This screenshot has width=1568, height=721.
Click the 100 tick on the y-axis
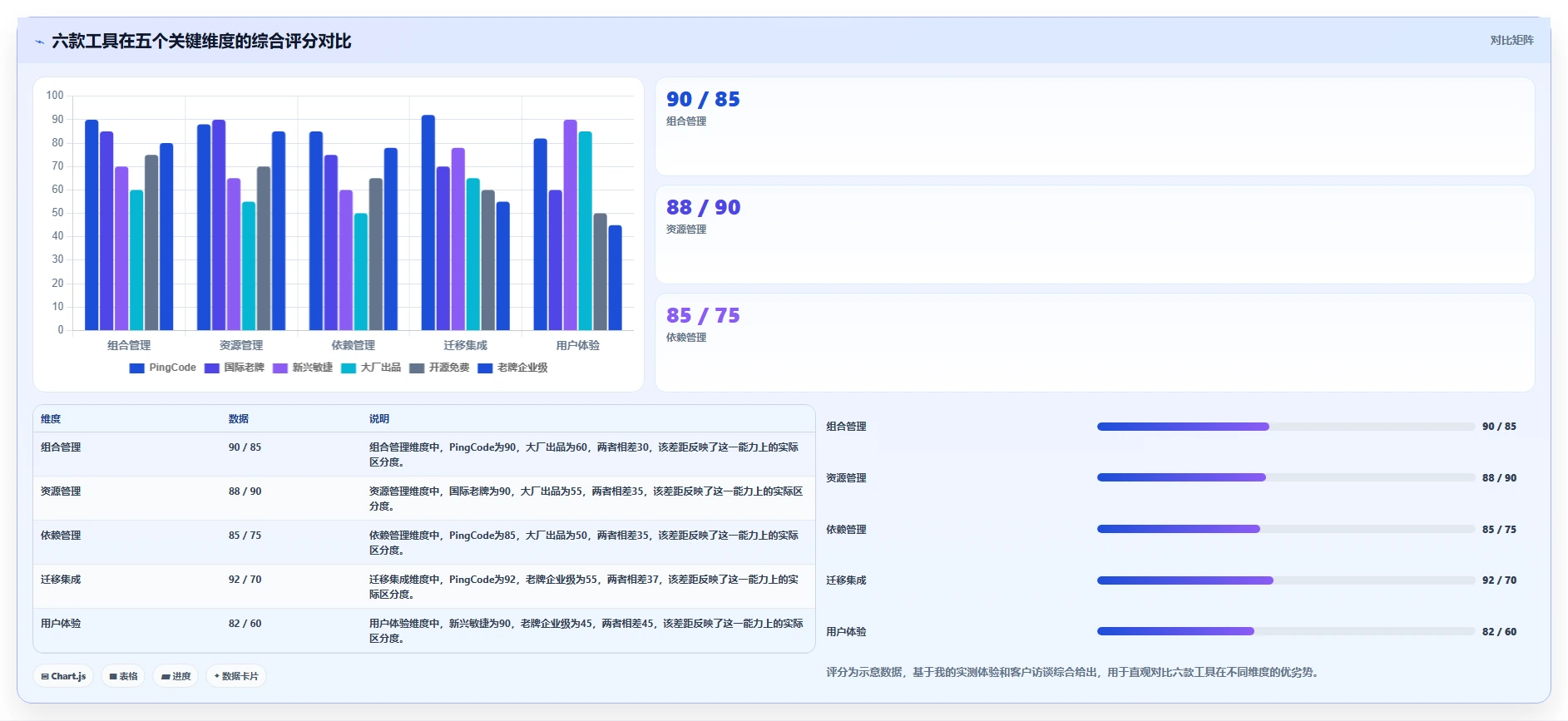click(55, 96)
